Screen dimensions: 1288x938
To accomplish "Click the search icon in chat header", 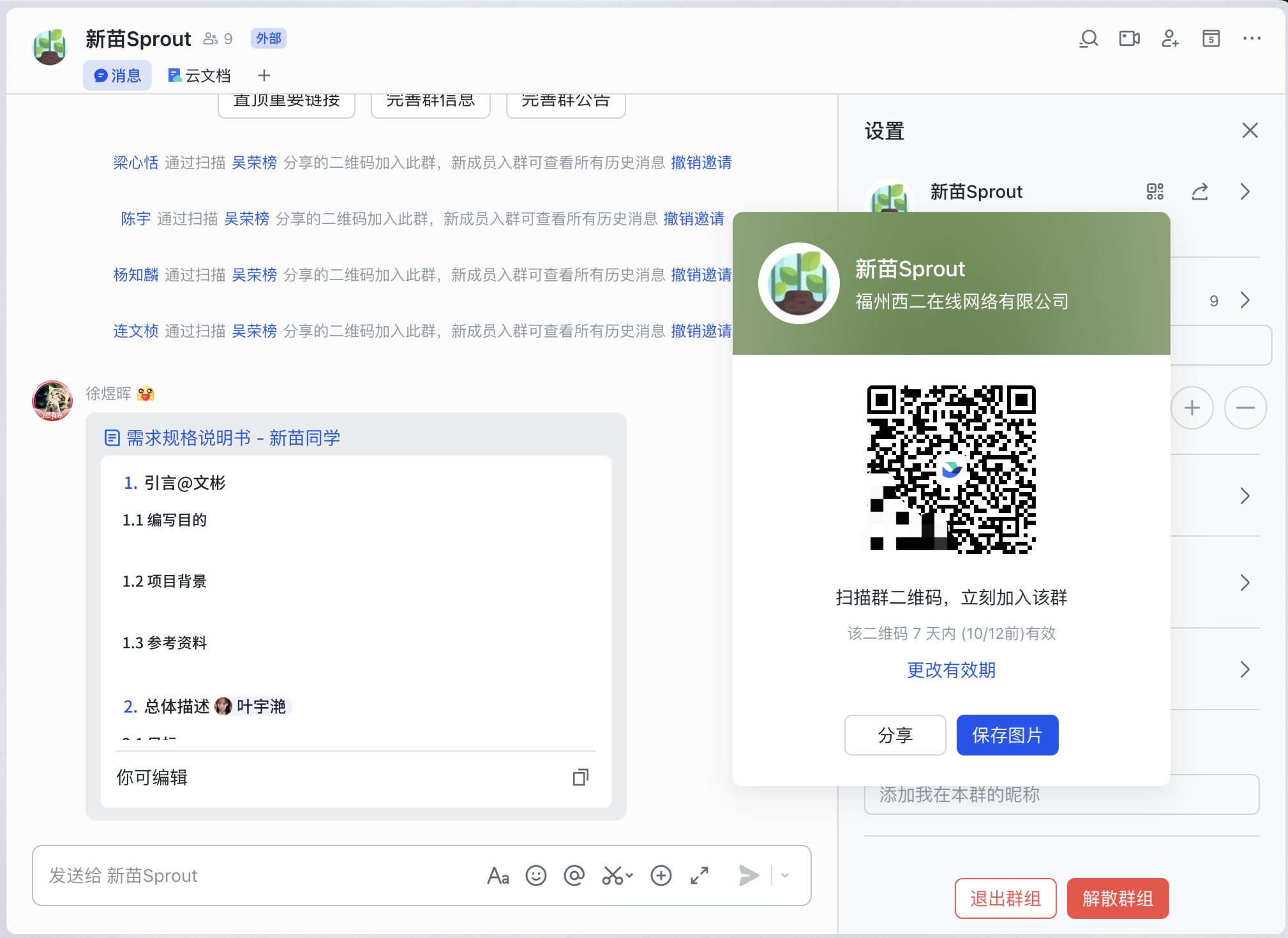I will [x=1088, y=39].
